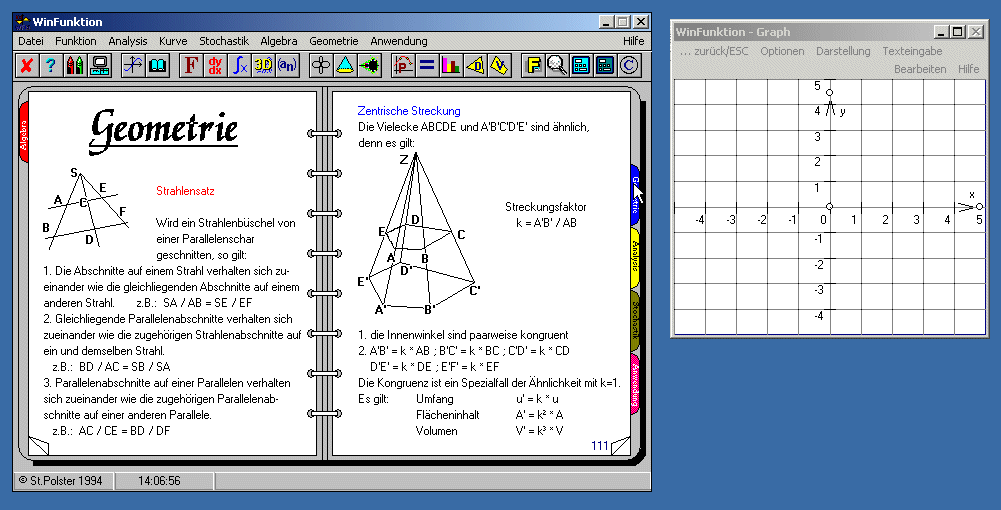
Task: Select the blue Geometrie notebook tab
Action: 635,195
